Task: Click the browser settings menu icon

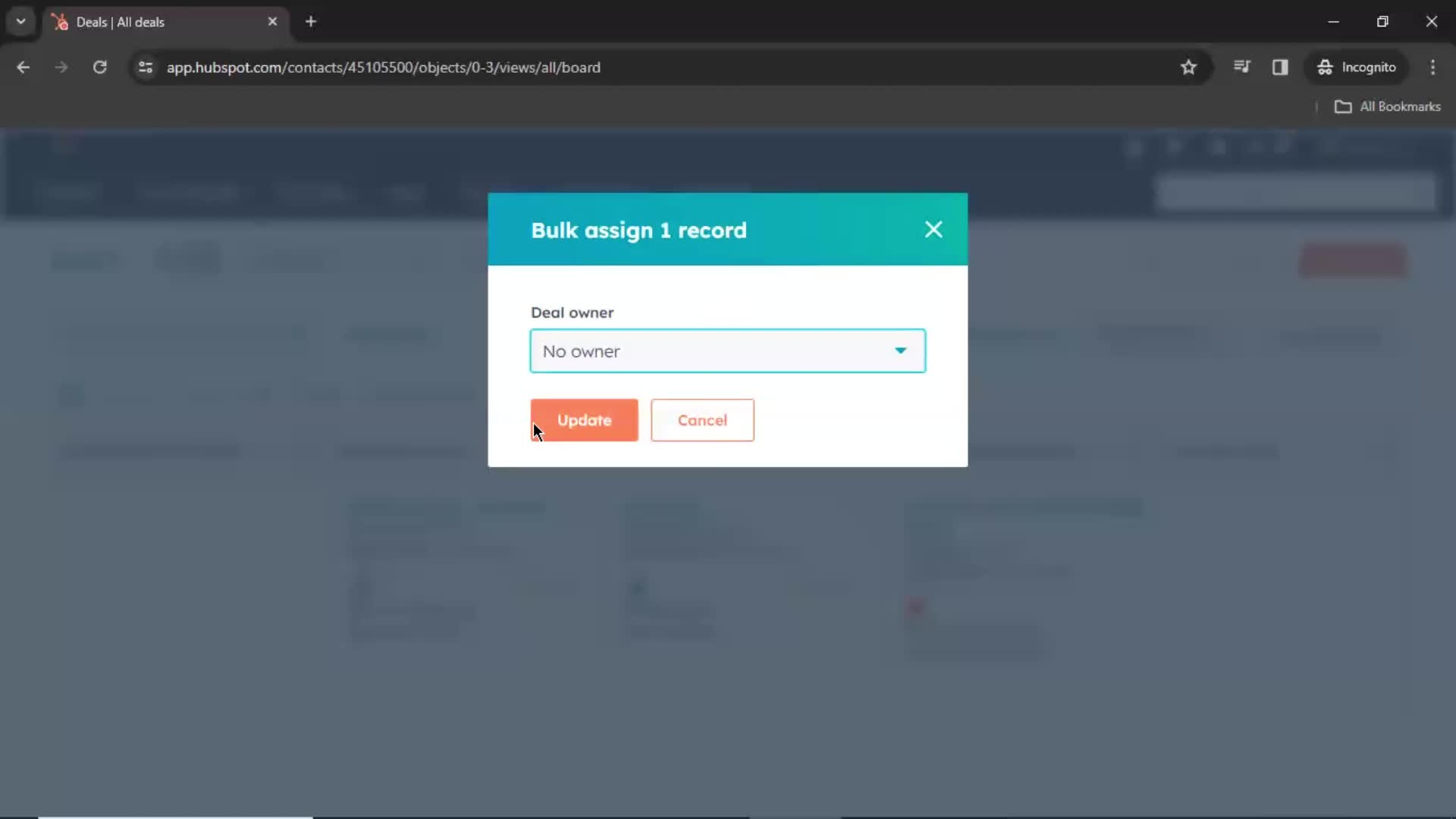Action: pos(1435,67)
